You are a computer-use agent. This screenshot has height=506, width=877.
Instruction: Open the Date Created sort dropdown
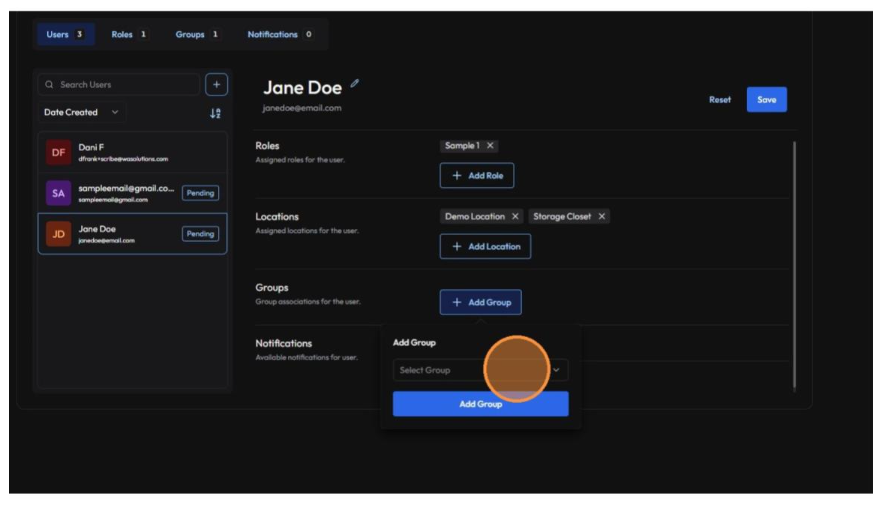(x=82, y=112)
